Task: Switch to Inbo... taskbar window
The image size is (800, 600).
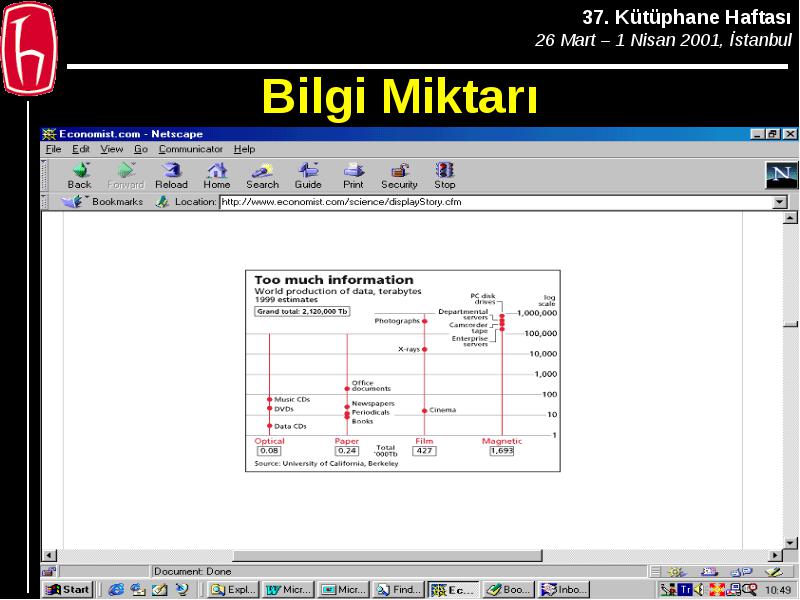Action: (x=564, y=590)
